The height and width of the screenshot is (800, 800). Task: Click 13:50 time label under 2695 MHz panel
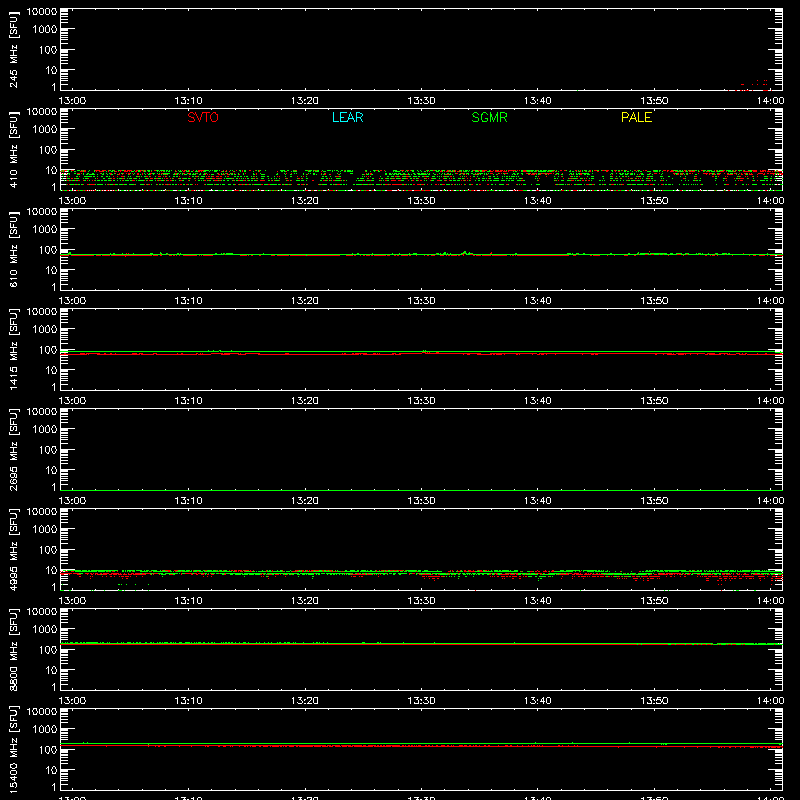pos(654,501)
